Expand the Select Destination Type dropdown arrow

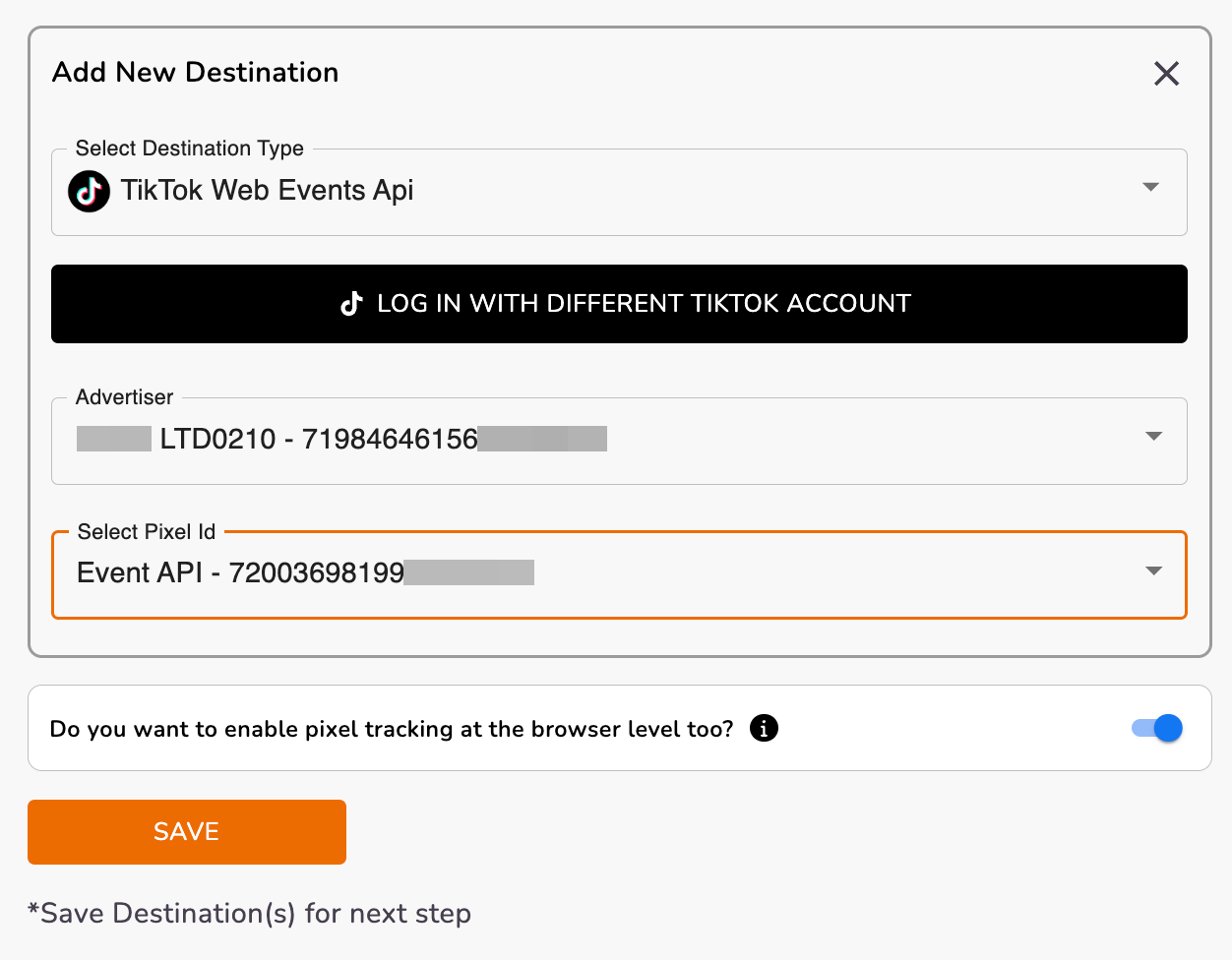click(x=1150, y=187)
